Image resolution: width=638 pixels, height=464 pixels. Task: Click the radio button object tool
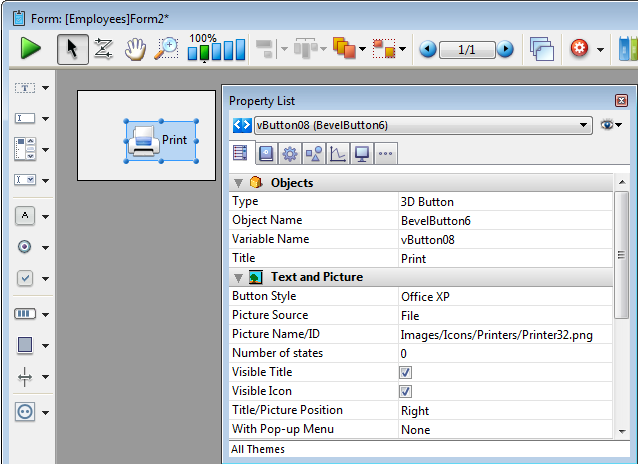click(x=25, y=247)
